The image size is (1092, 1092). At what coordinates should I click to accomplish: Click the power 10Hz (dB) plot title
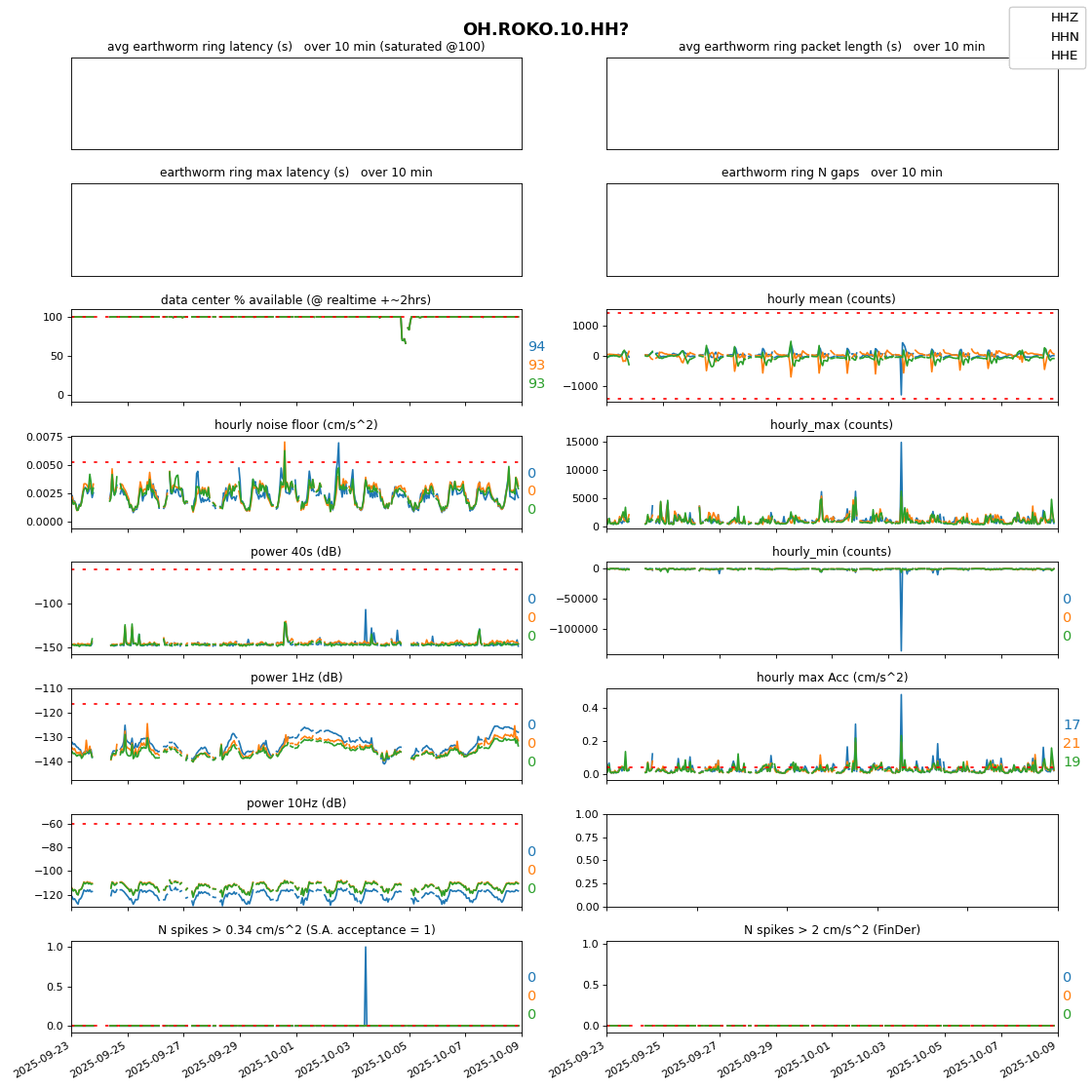295,803
